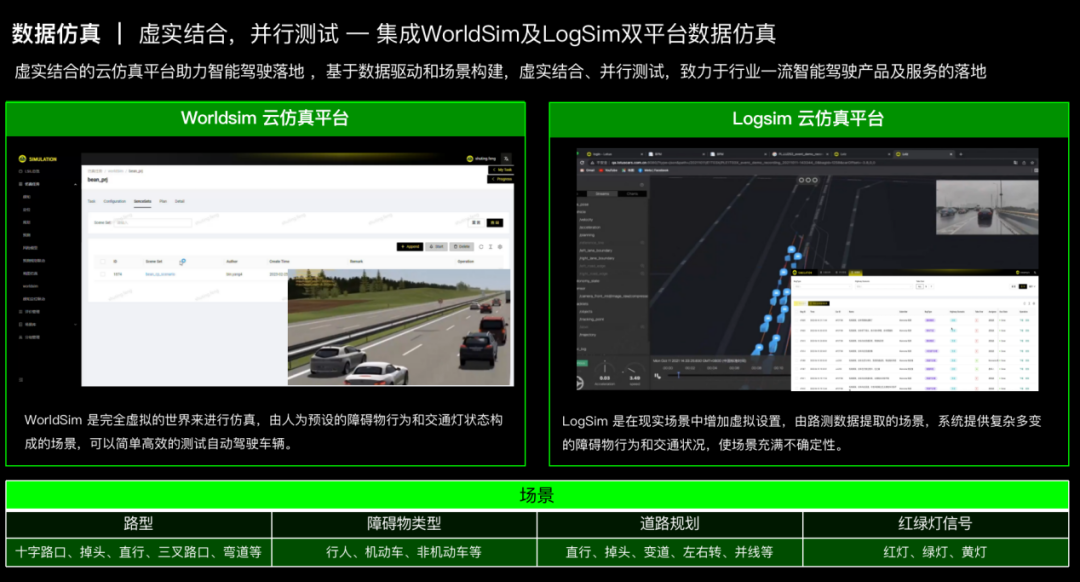Click the info icon beside Scene Set column
1080x582 pixels.
(x=183, y=262)
